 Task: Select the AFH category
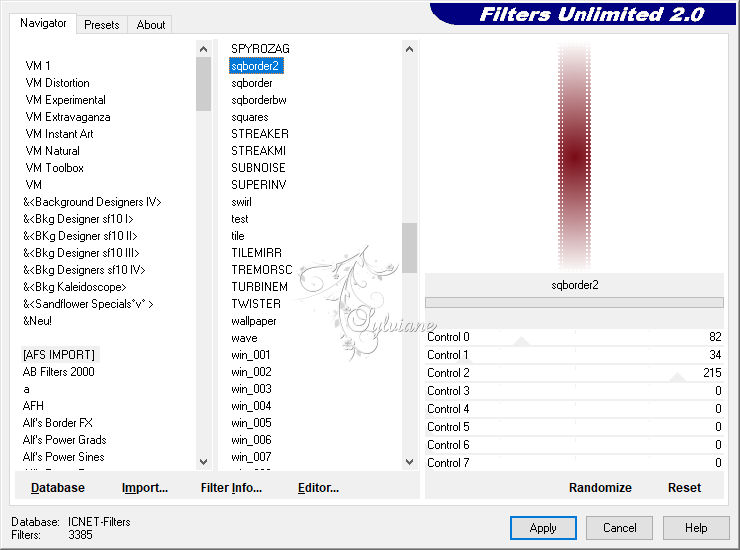(33, 406)
